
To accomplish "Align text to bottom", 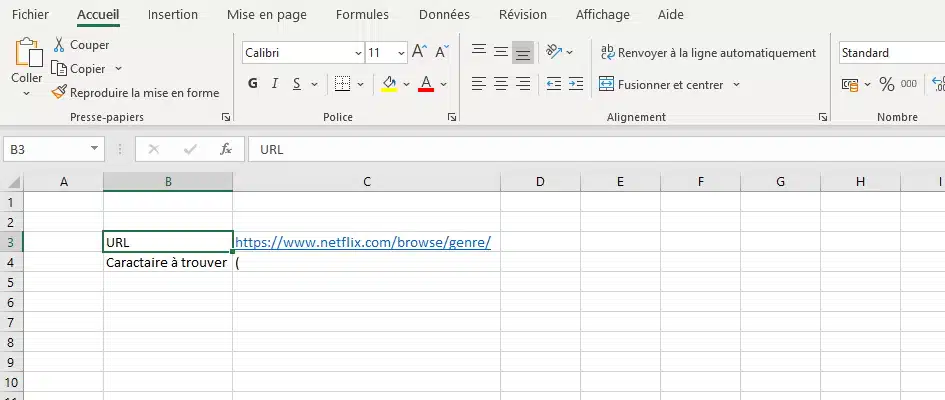I will 523,53.
